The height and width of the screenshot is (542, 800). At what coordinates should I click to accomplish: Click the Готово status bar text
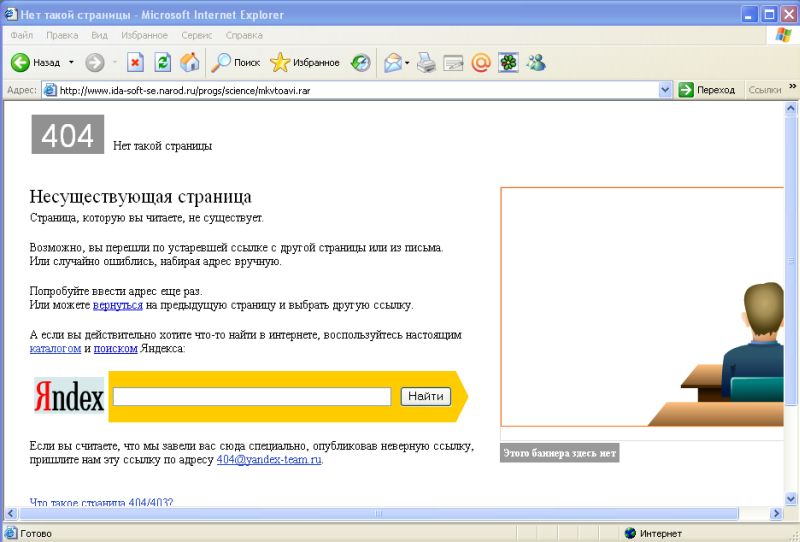[36, 533]
